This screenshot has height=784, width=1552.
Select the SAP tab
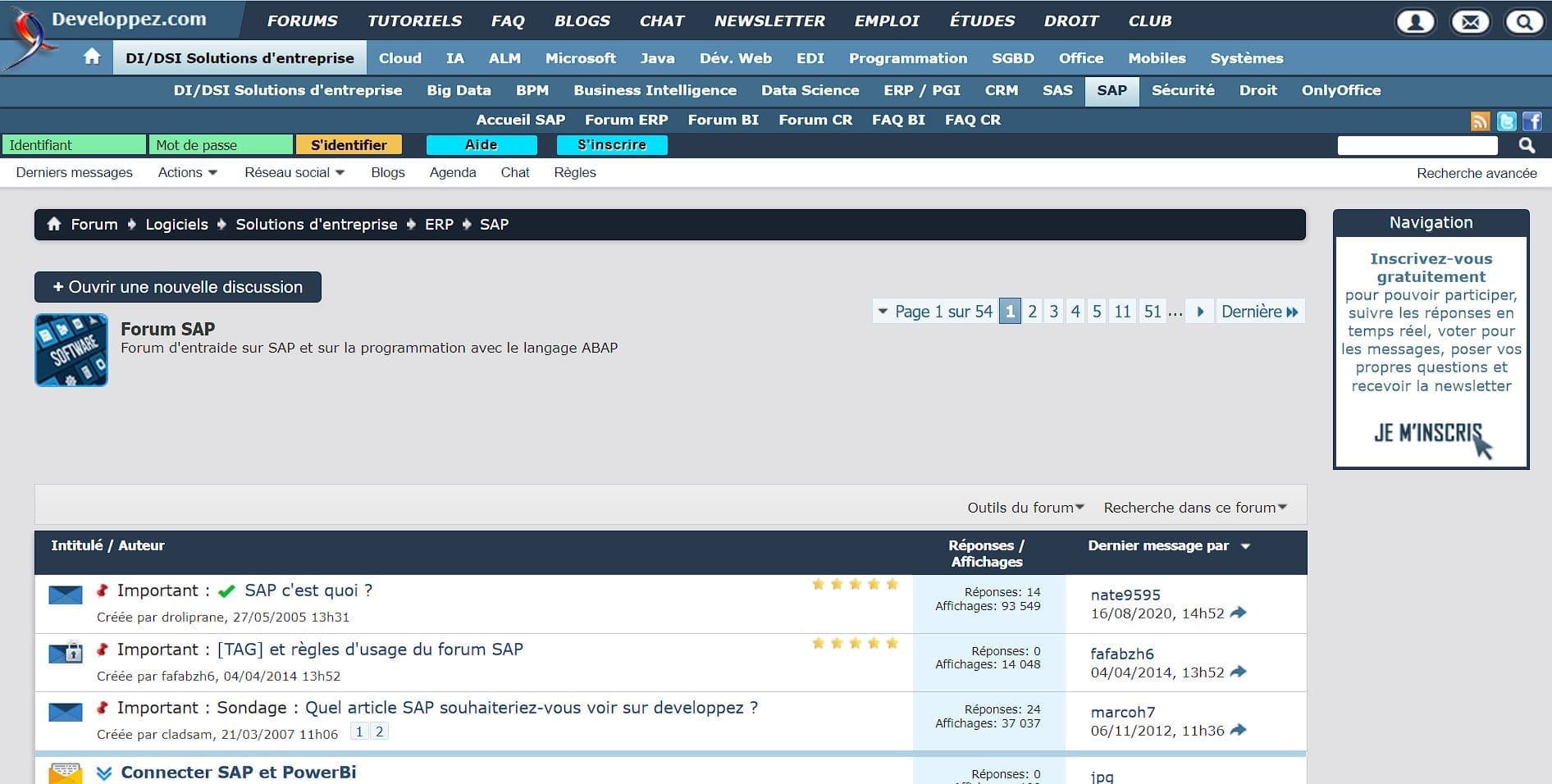[x=1112, y=90]
